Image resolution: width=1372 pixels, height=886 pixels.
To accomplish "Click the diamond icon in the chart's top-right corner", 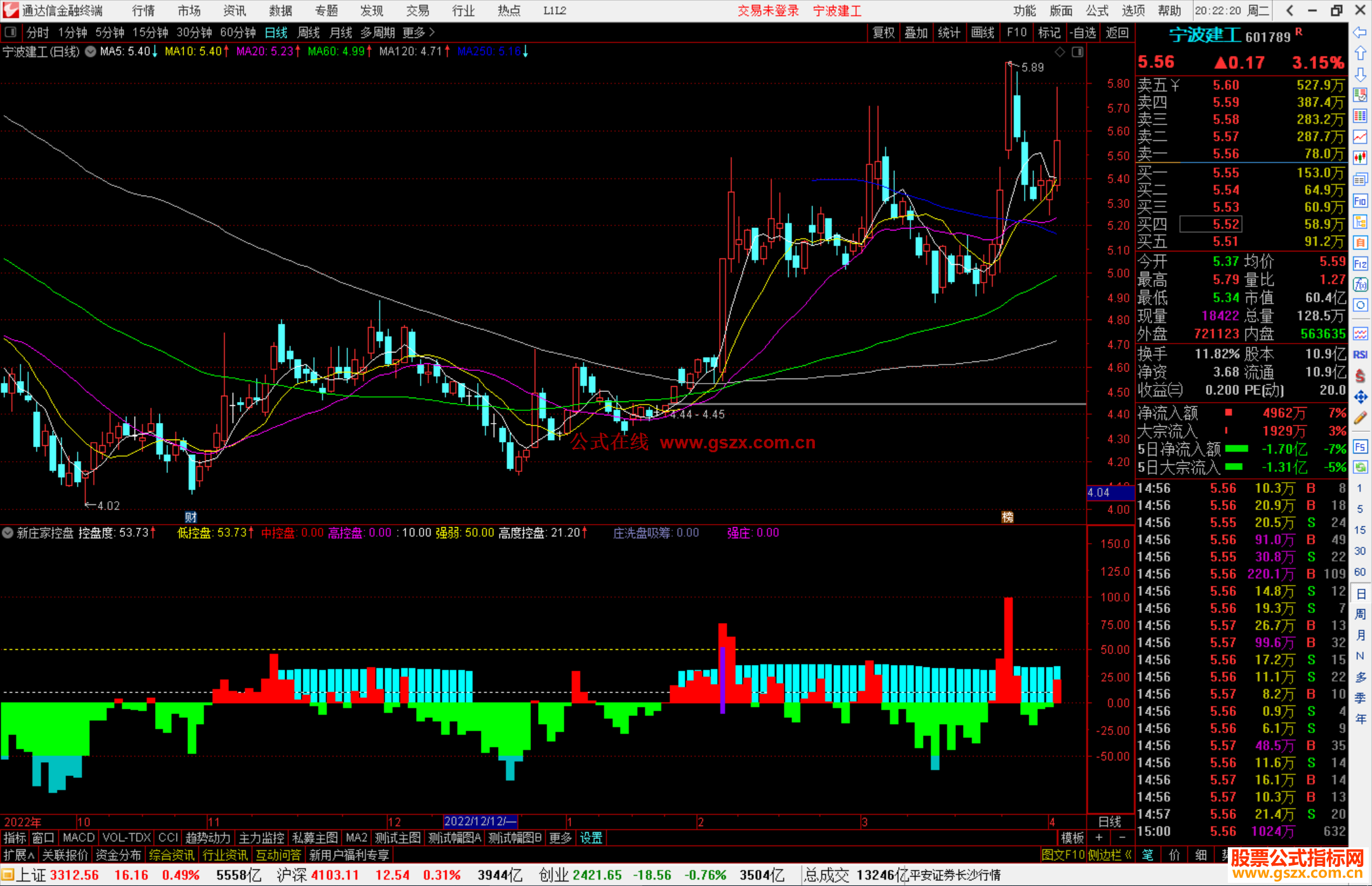I will pos(1059,52).
